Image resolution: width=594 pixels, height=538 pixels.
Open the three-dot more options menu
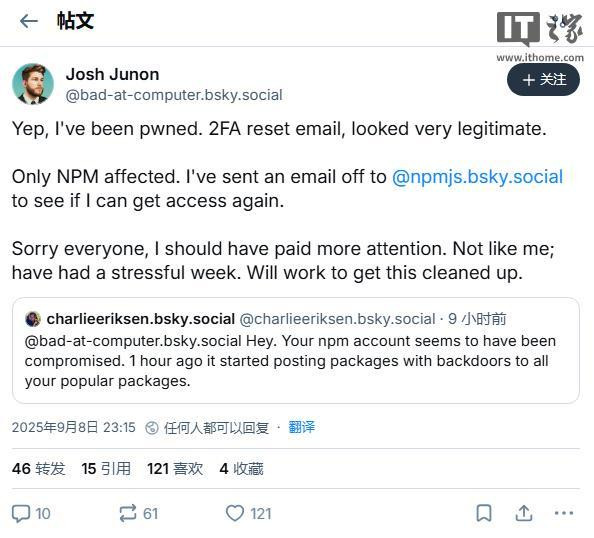coord(564,513)
